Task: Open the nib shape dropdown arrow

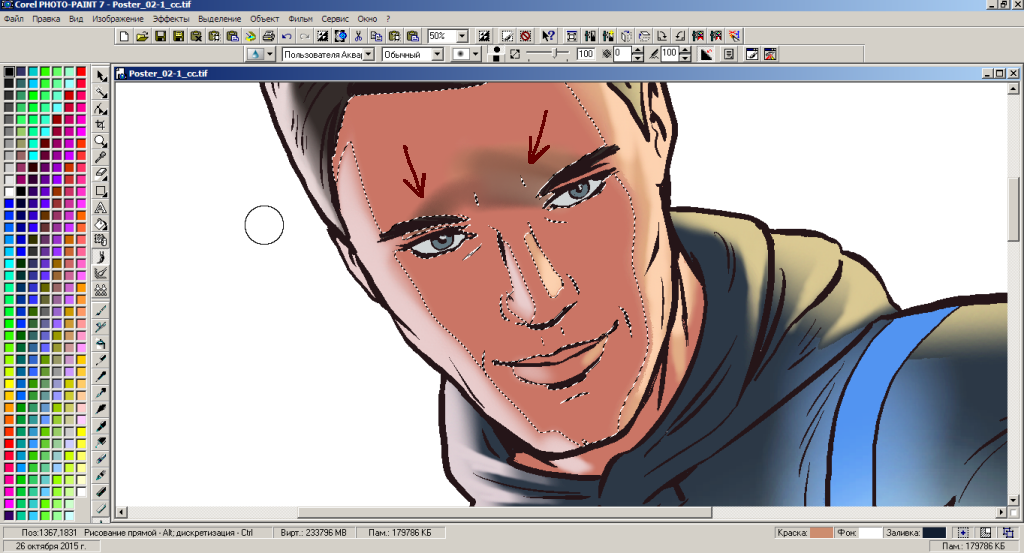Action: pos(475,54)
